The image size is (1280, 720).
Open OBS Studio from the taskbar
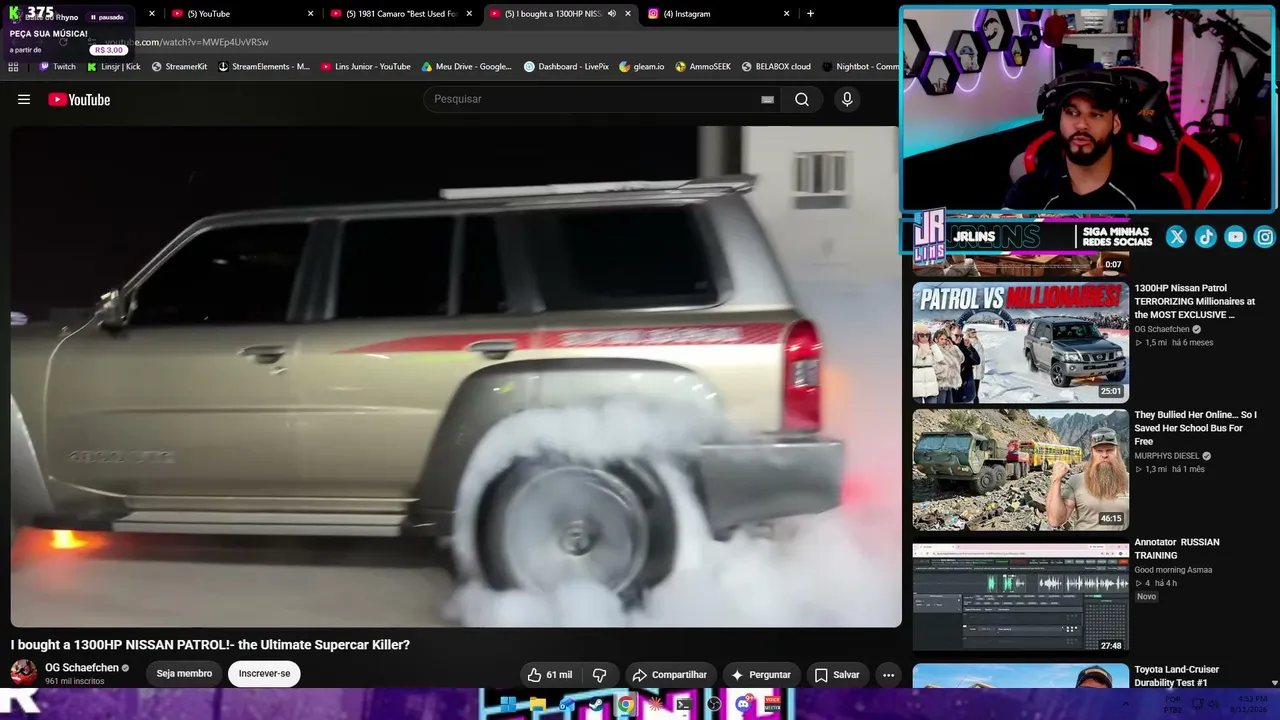(714, 704)
